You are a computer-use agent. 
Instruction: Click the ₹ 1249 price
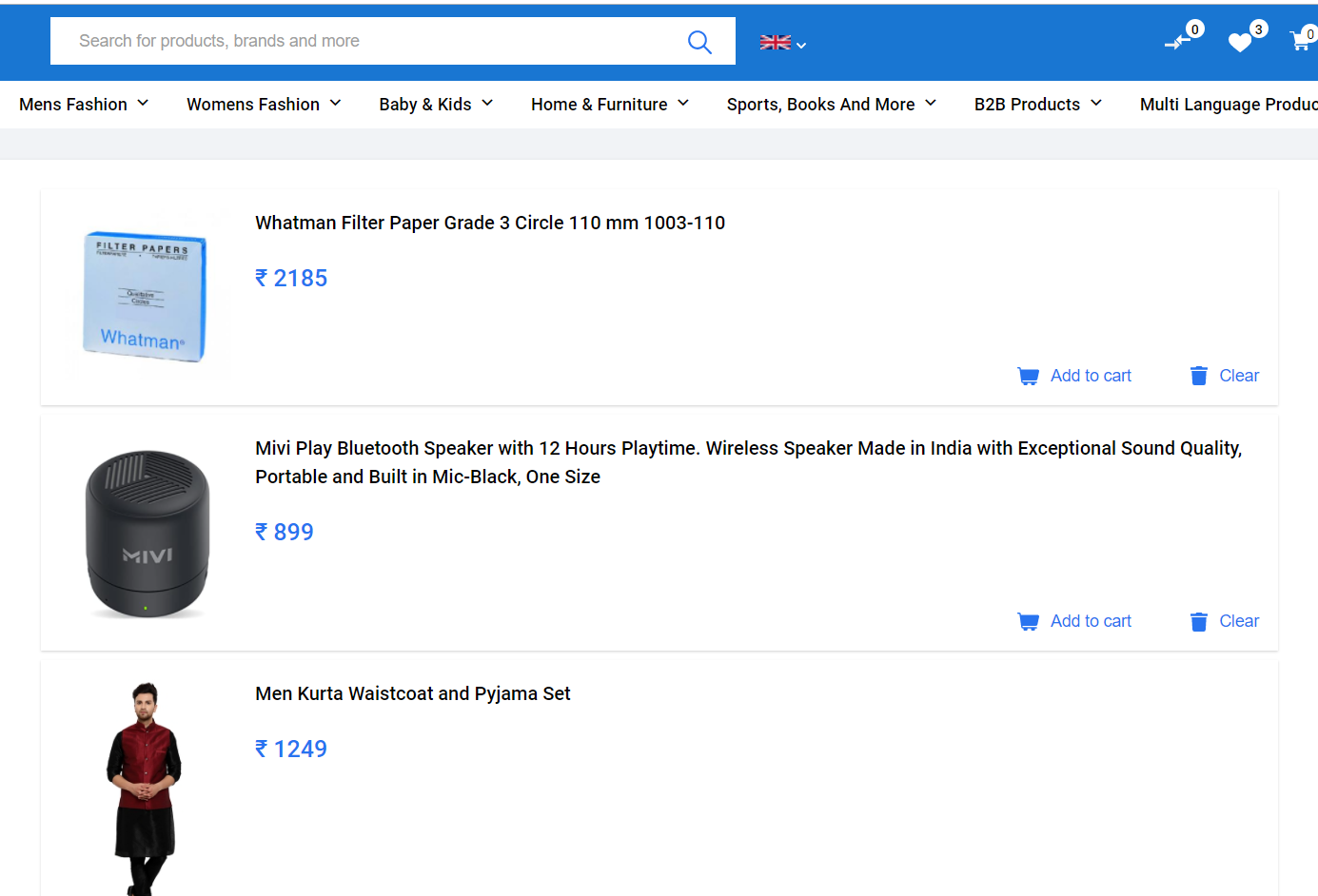[291, 749]
